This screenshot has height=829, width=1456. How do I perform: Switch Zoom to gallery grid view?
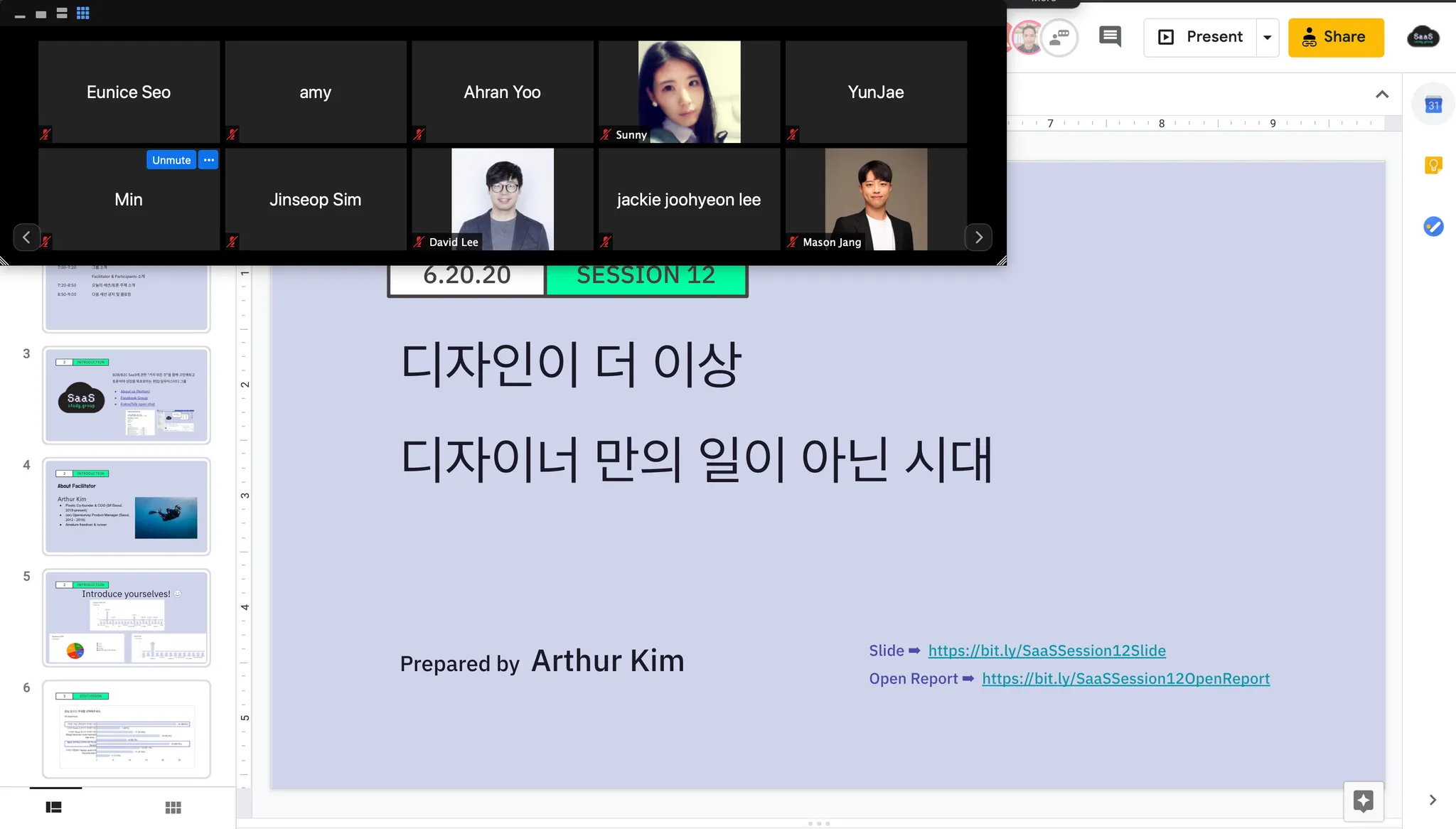(83, 13)
